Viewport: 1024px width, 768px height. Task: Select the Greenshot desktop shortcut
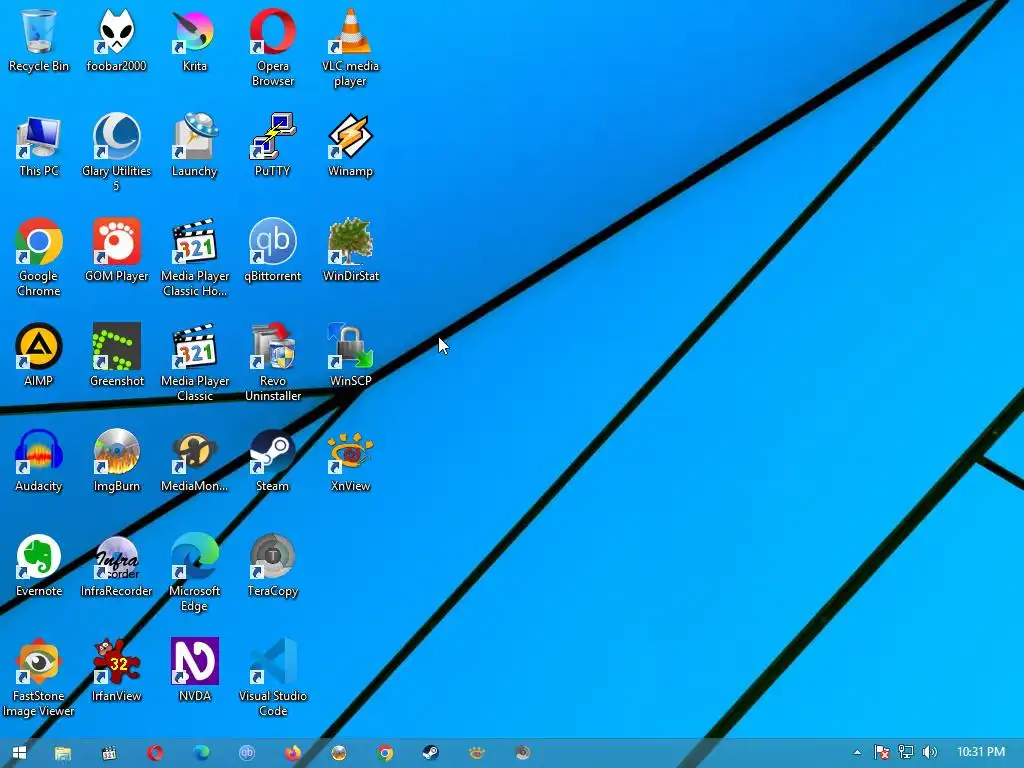click(x=116, y=356)
